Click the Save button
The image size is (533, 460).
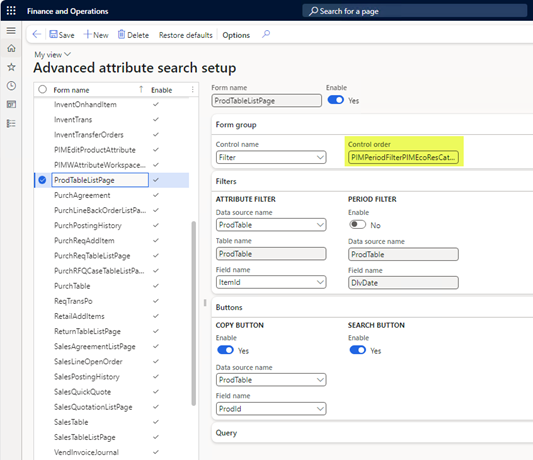point(62,35)
